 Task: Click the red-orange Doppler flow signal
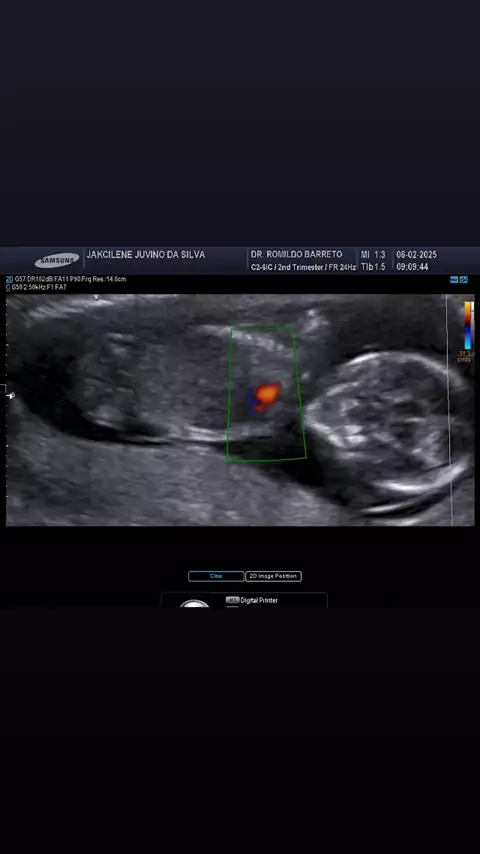tap(267, 395)
